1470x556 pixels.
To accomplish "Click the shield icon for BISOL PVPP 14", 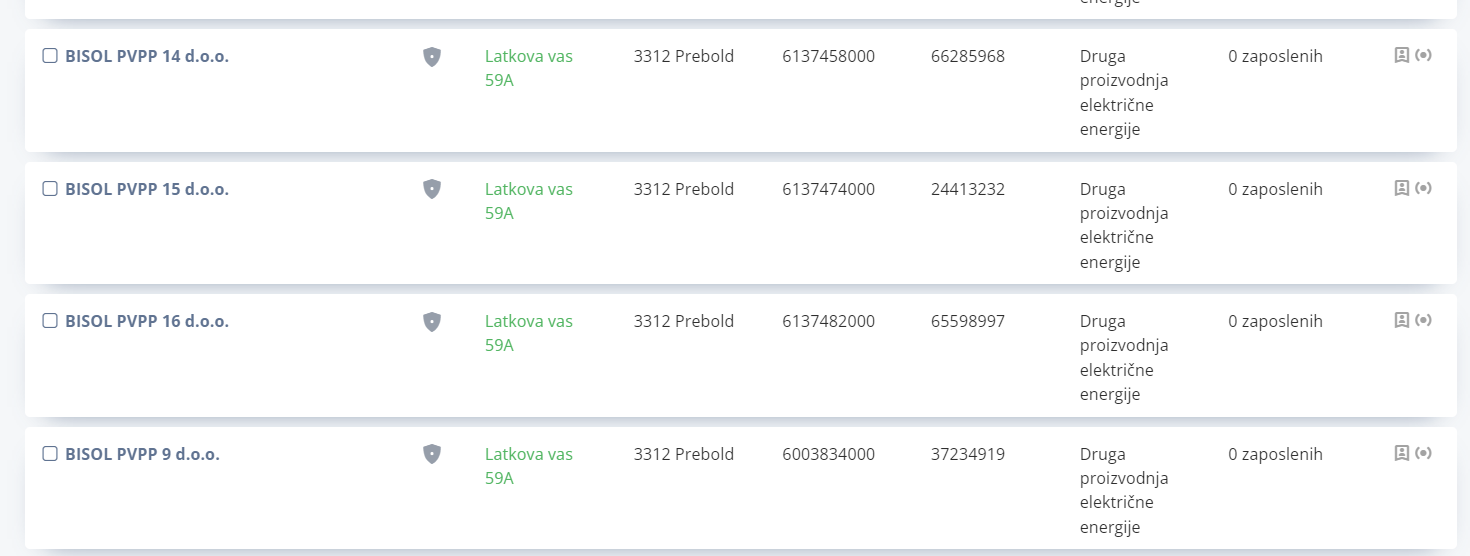I will [432, 57].
